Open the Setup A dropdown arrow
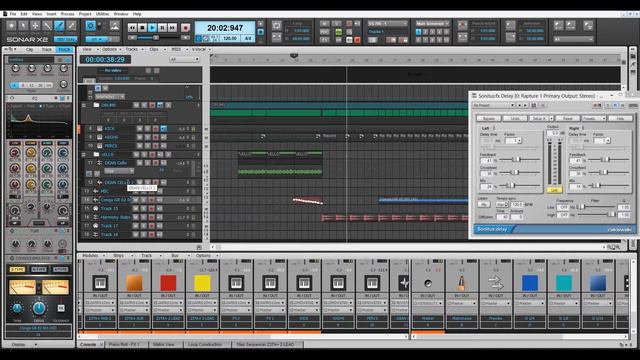Screen dimensions: 640x360 551,118
